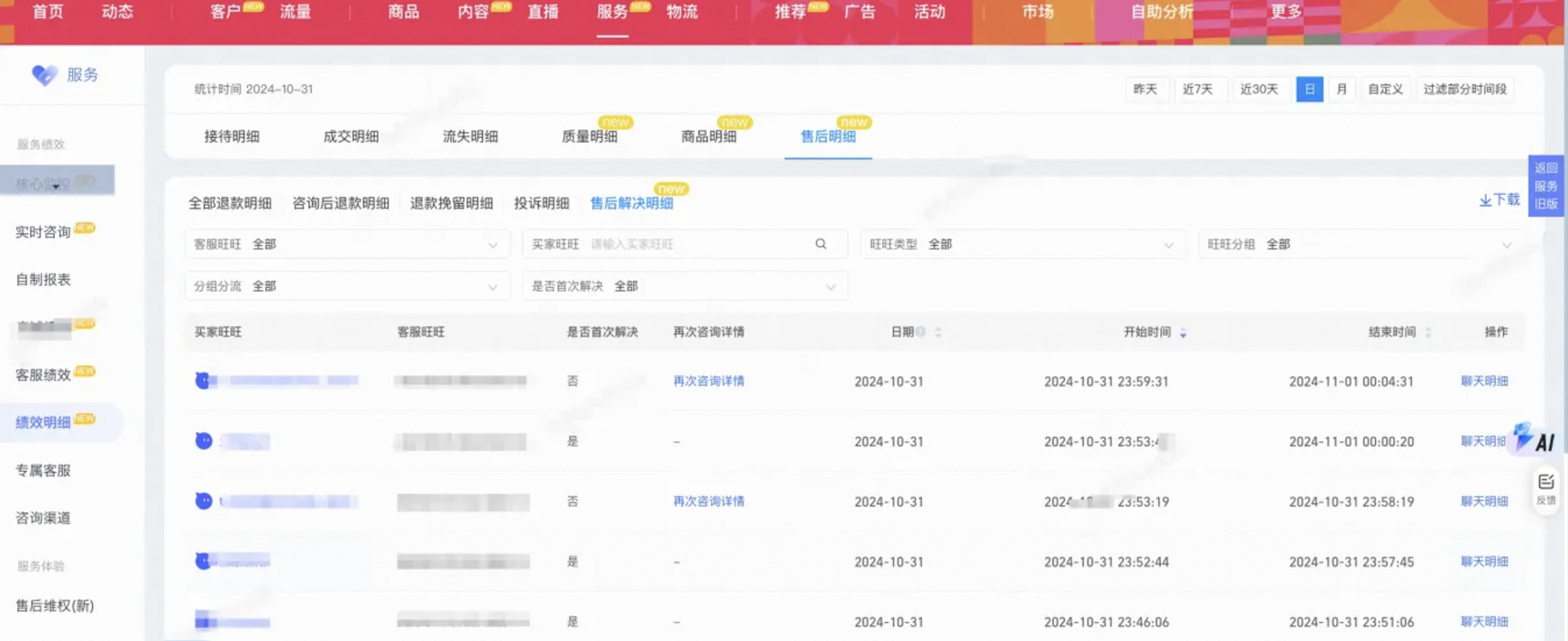Click the heart logo next to 服务

point(44,75)
